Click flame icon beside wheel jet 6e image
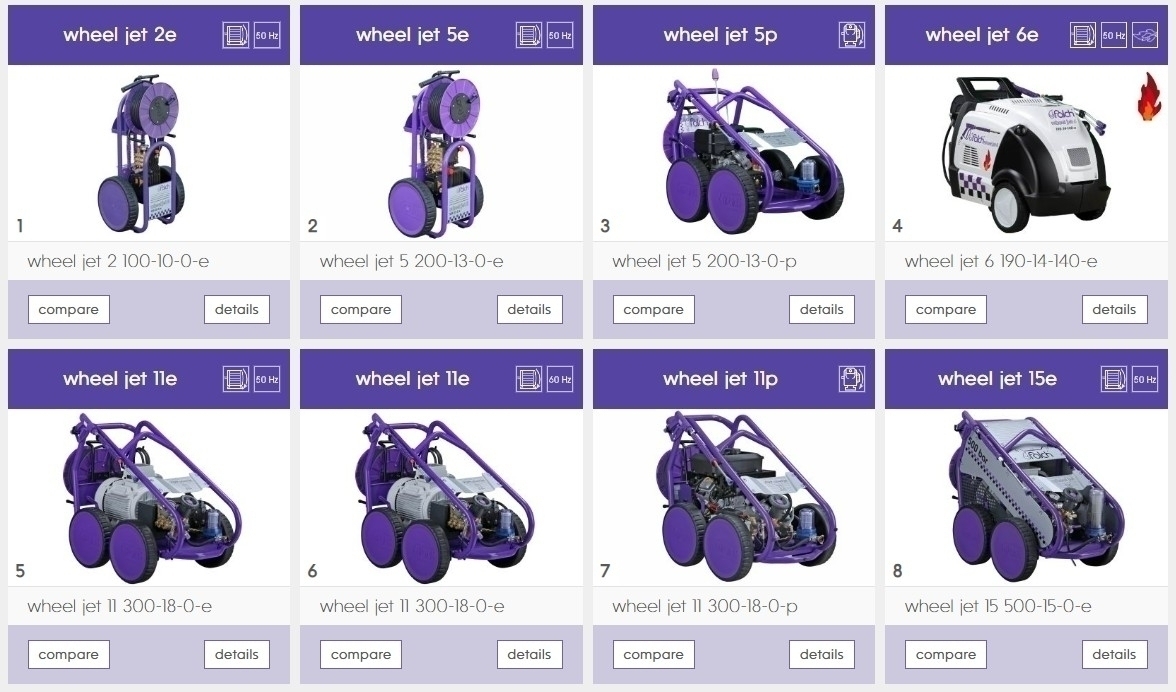This screenshot has height=692, width=1176. click(x=1148, y=97)
